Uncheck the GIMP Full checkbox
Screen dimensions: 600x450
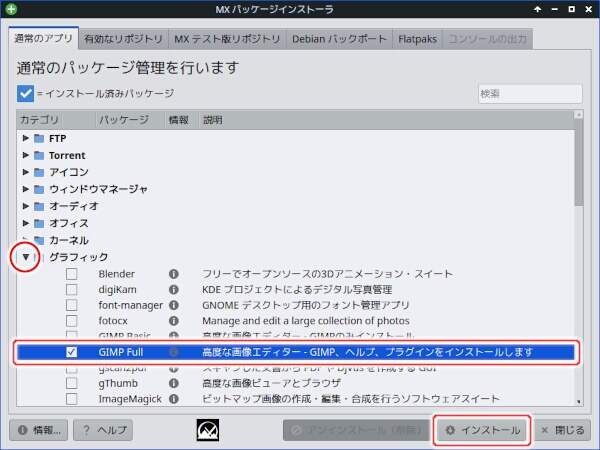71,352
